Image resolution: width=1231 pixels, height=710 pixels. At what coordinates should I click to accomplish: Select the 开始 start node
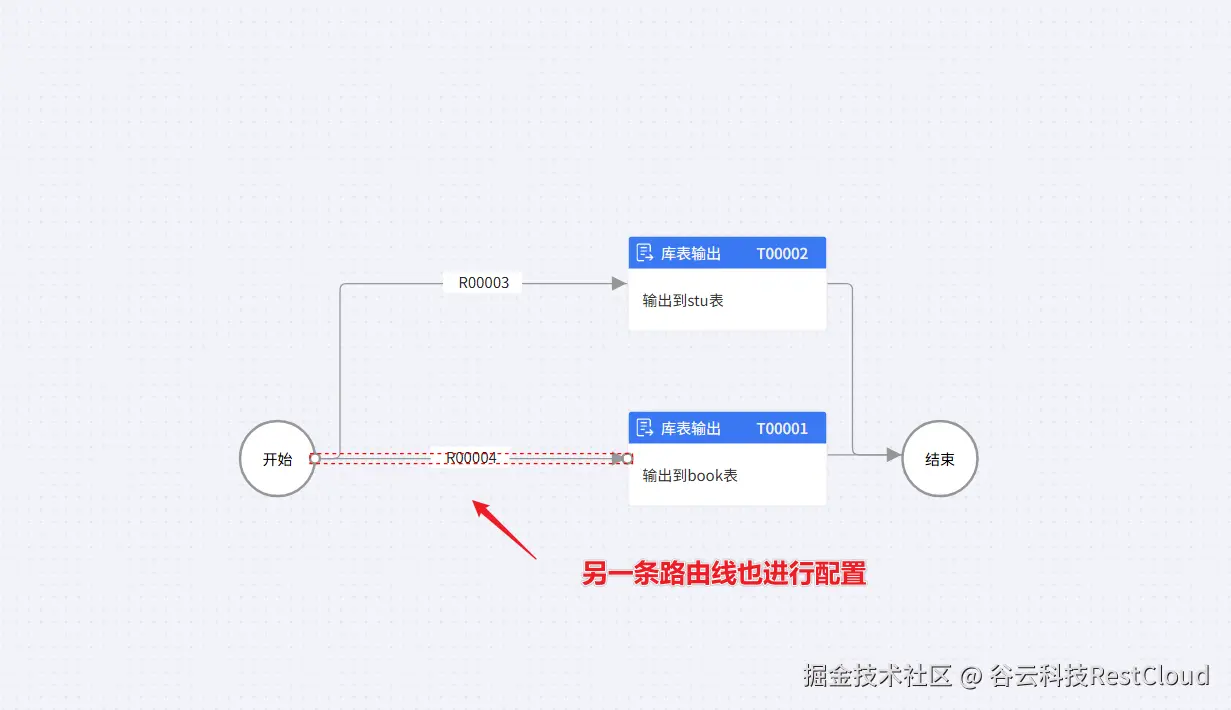277,459
